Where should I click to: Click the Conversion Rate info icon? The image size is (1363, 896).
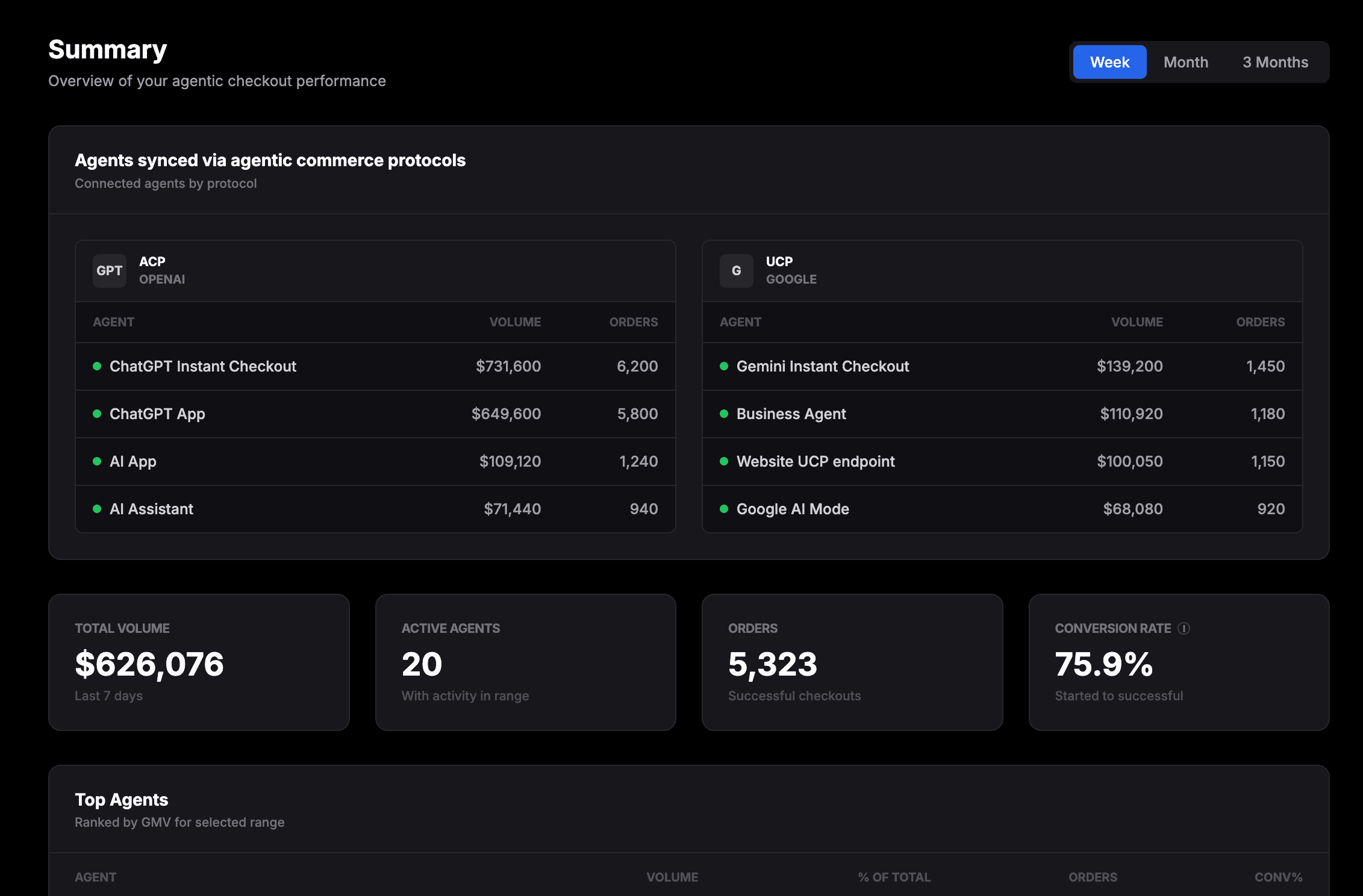click(1184, 628)
